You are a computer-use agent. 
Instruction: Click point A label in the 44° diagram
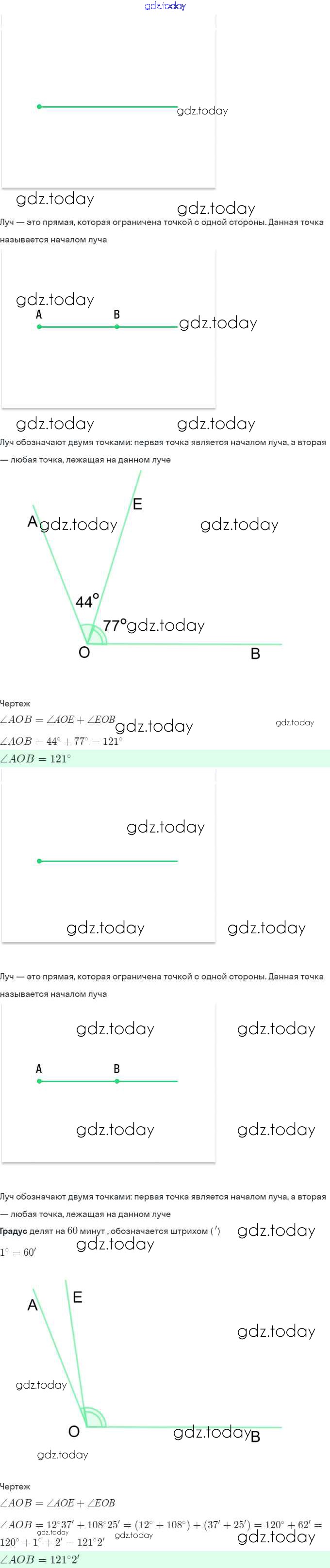[x=33, y=522]
